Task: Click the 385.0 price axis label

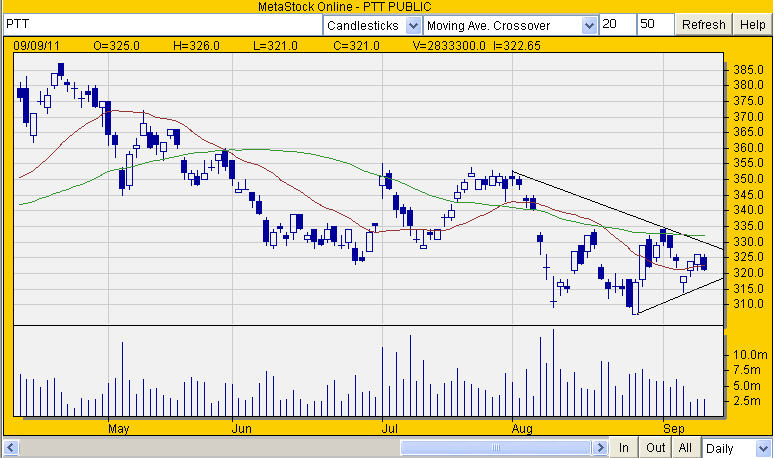Action: [x=748, y=70]
